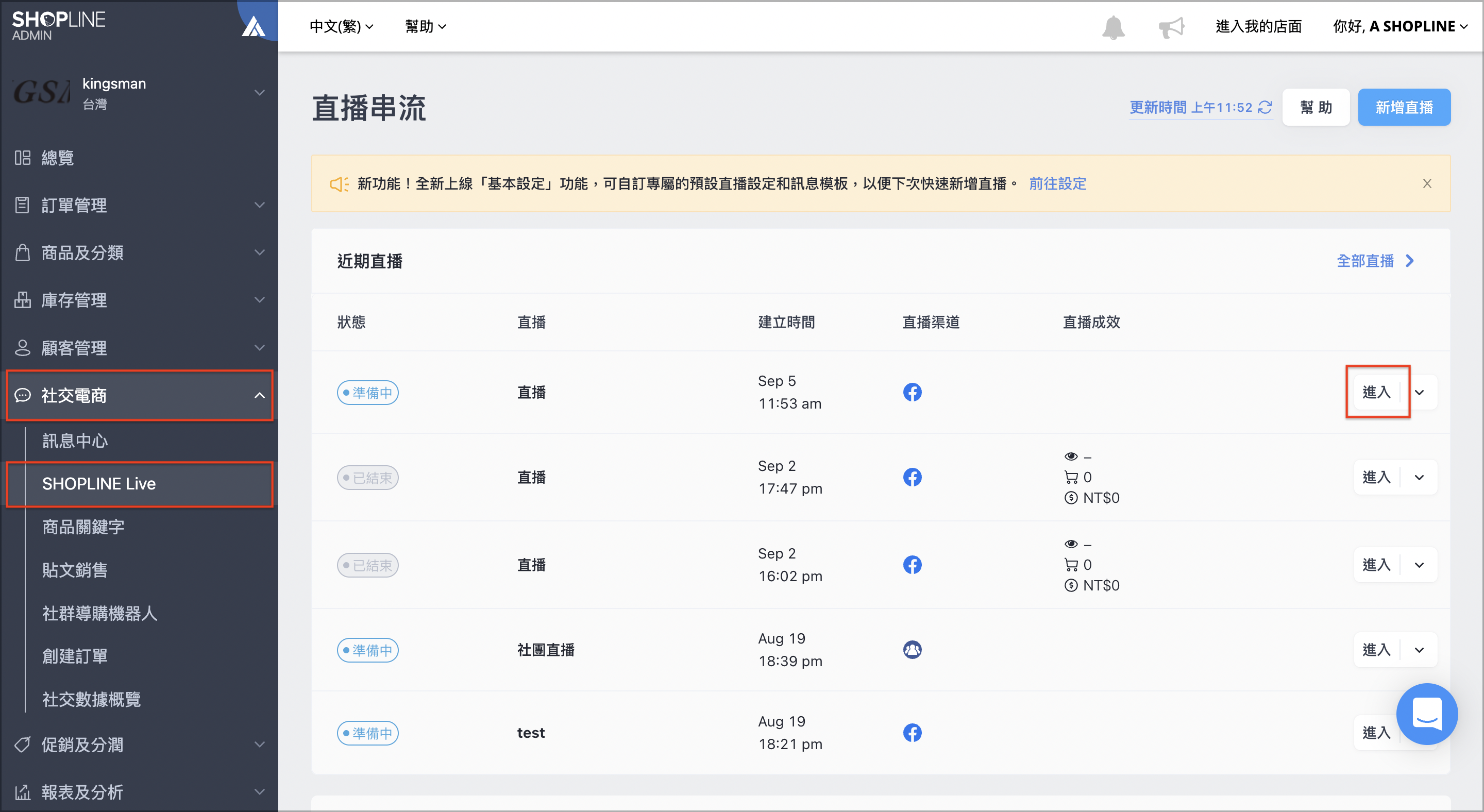Open the 中文(繁) language dropdown

point(342,26)
